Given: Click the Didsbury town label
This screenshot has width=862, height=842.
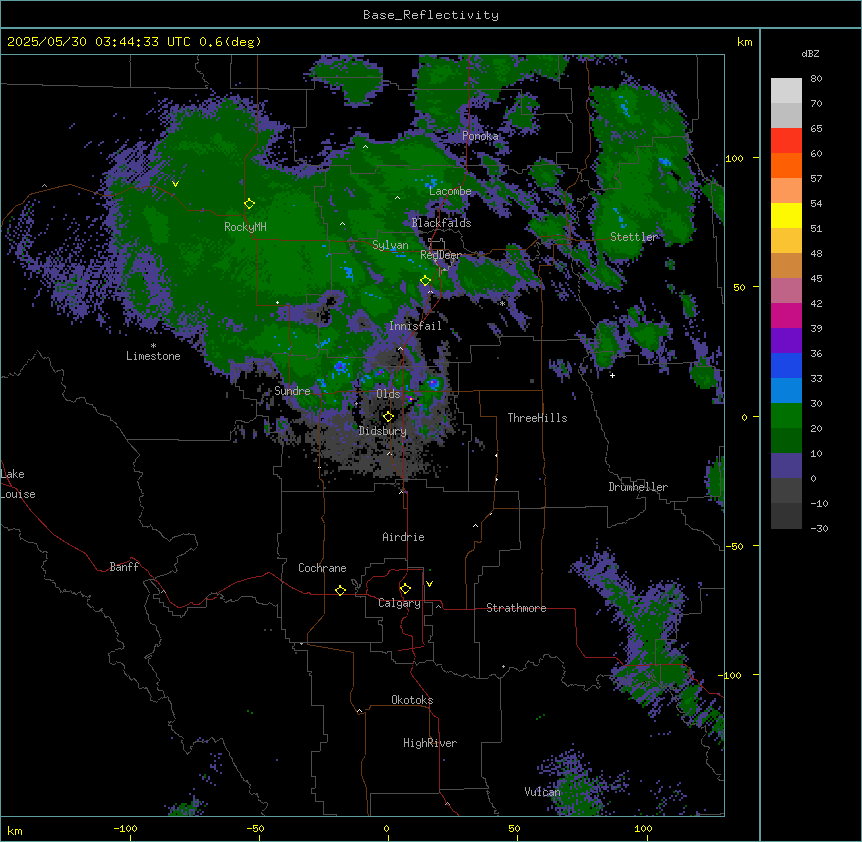Looking at the screenshot, I should pos(383,431).
